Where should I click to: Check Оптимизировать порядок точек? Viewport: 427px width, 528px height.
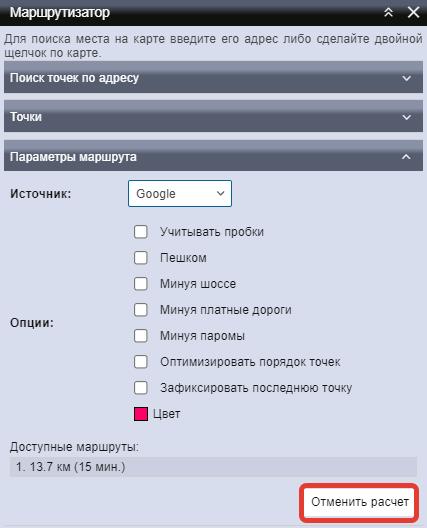pos(140,362)
